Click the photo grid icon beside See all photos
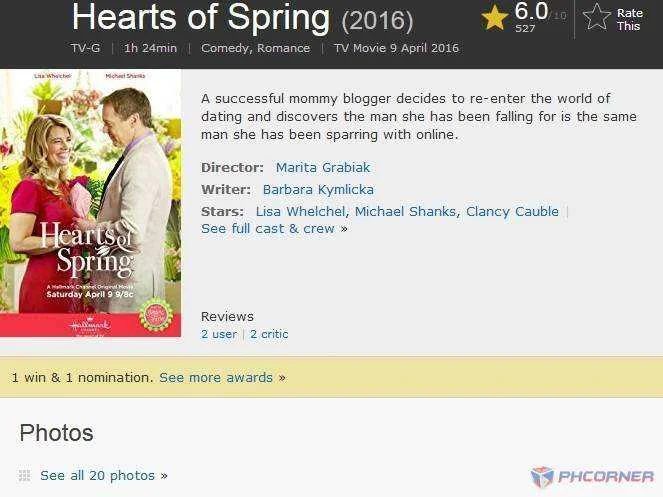Image resolution: width=663 pixels, height=497 pixels. (x=25, y=475)
